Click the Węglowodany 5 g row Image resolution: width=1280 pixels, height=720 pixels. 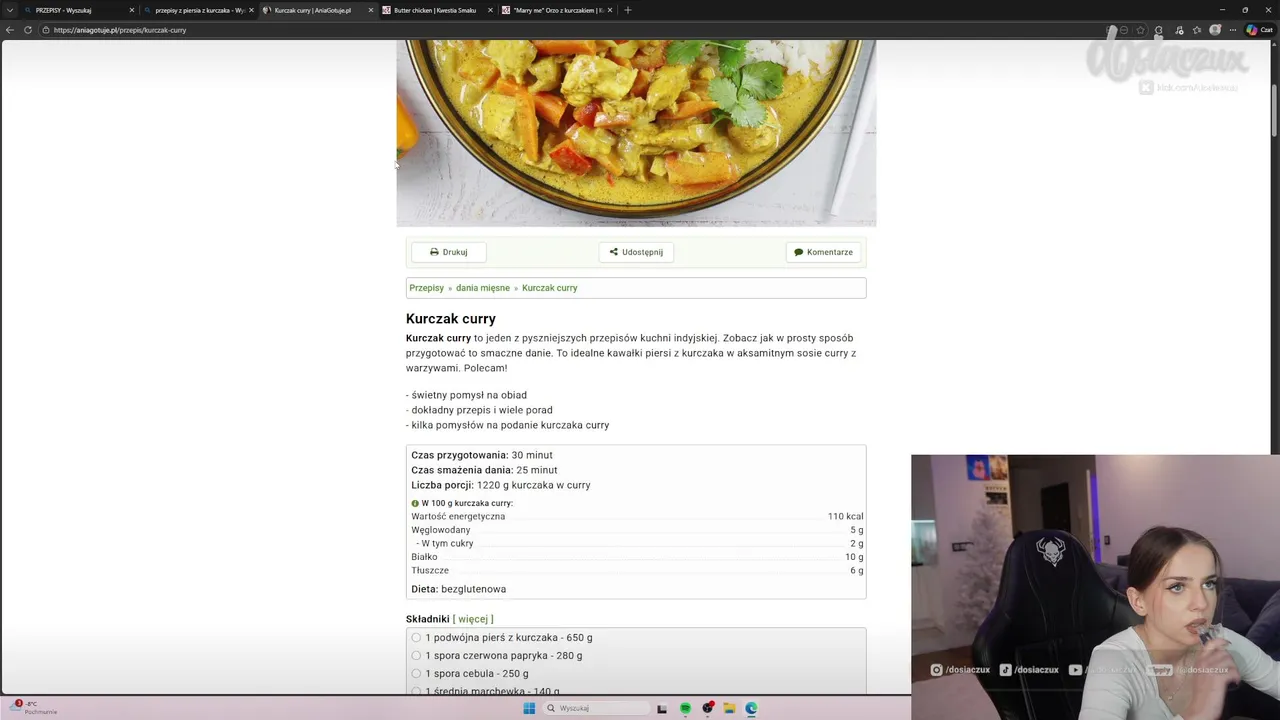point(637,530)
